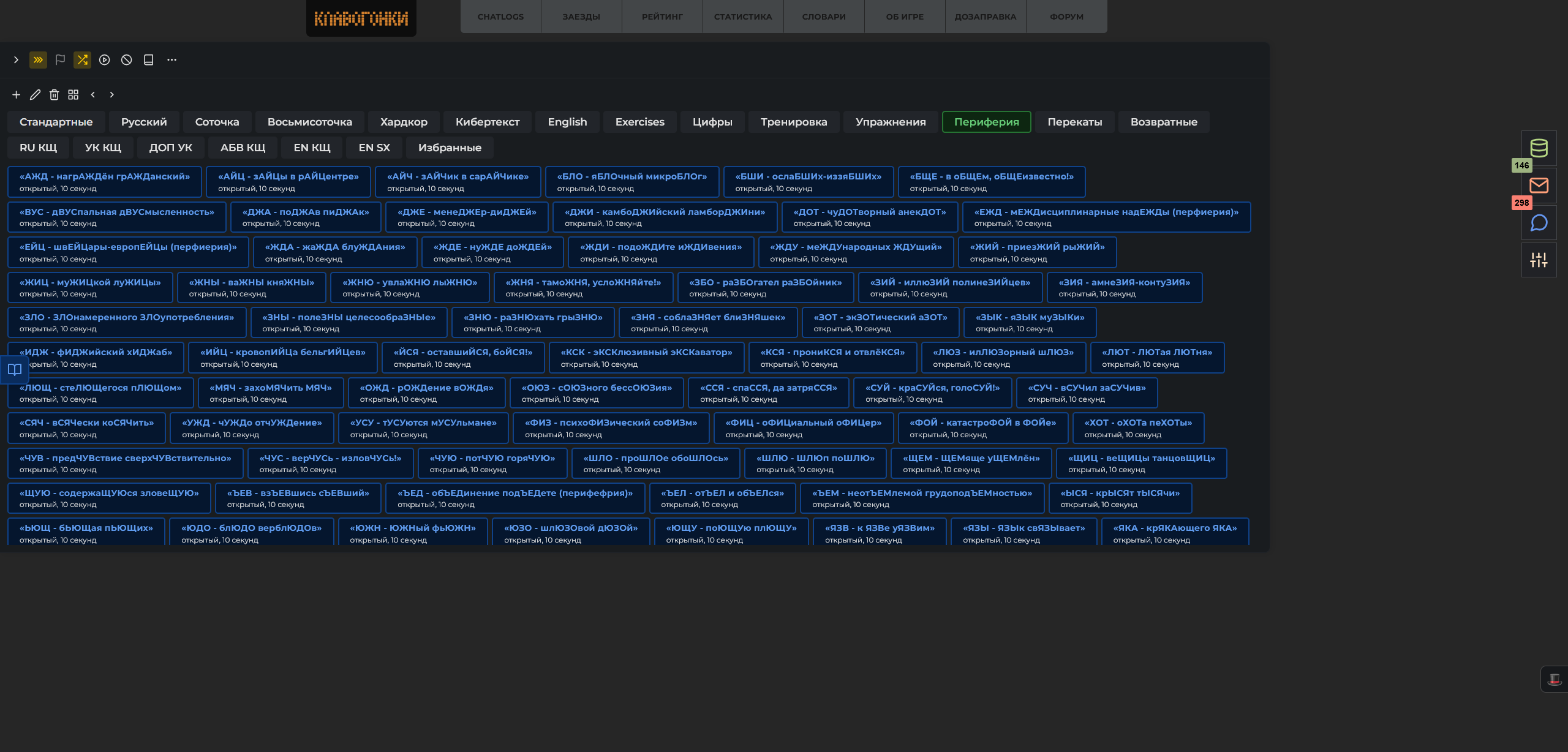Toggle the triple-chevron fast-forward button
This screenshot has width=1568, height=752.
38,60
